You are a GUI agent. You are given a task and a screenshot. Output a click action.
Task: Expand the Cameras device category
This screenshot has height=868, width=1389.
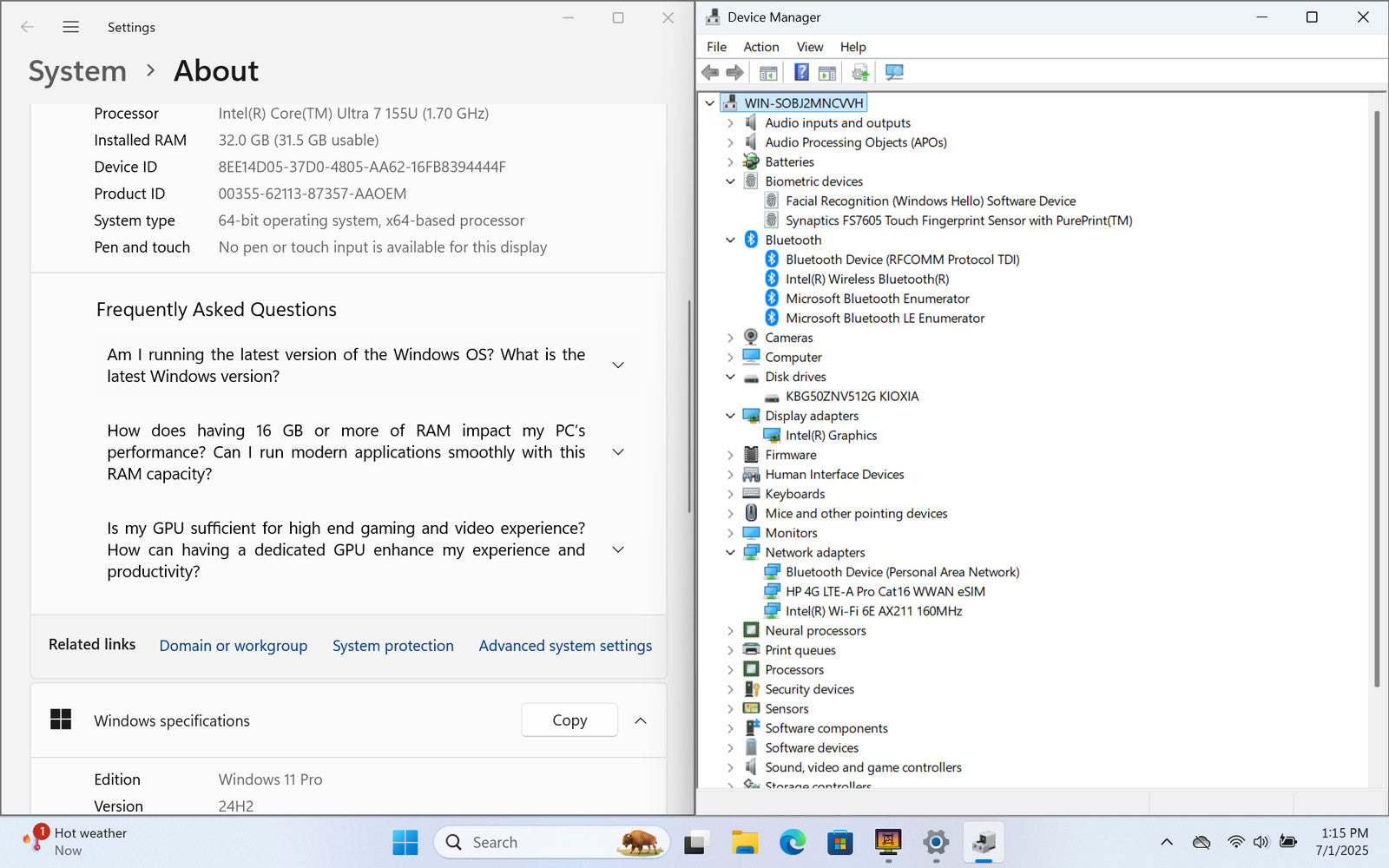[730, 338]
